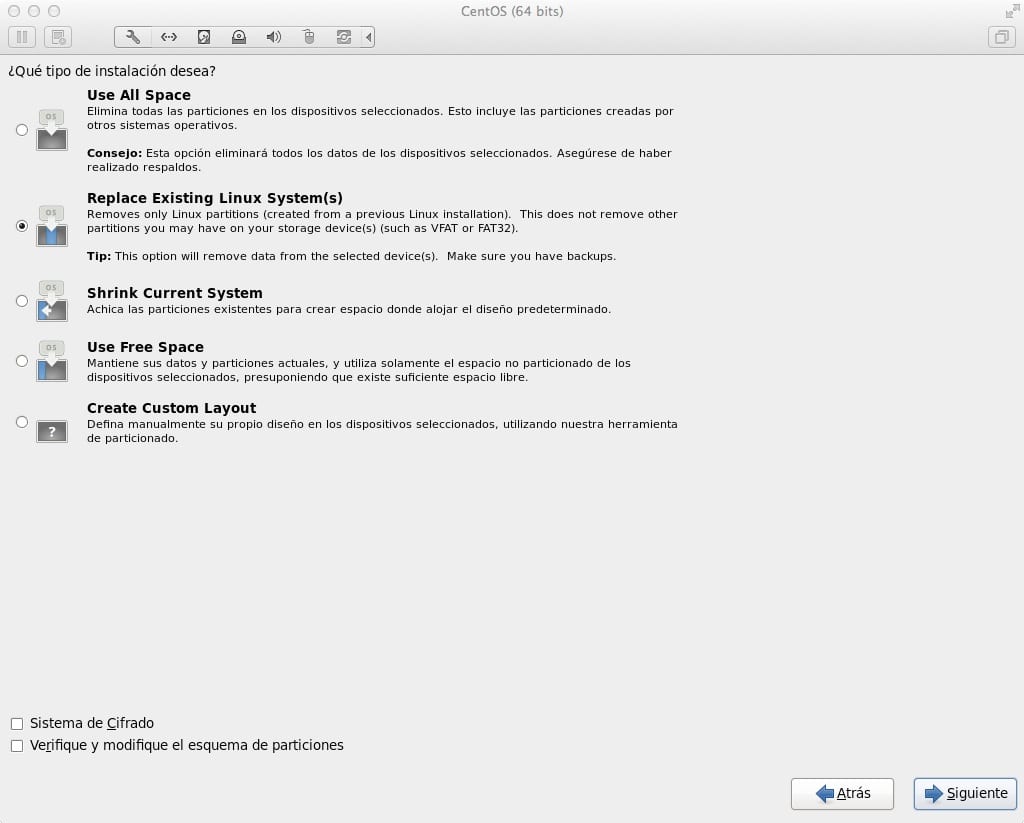Screen dimensions: 1024x823
Task: Click the hard disk device icon
Action: click(204, 38)
